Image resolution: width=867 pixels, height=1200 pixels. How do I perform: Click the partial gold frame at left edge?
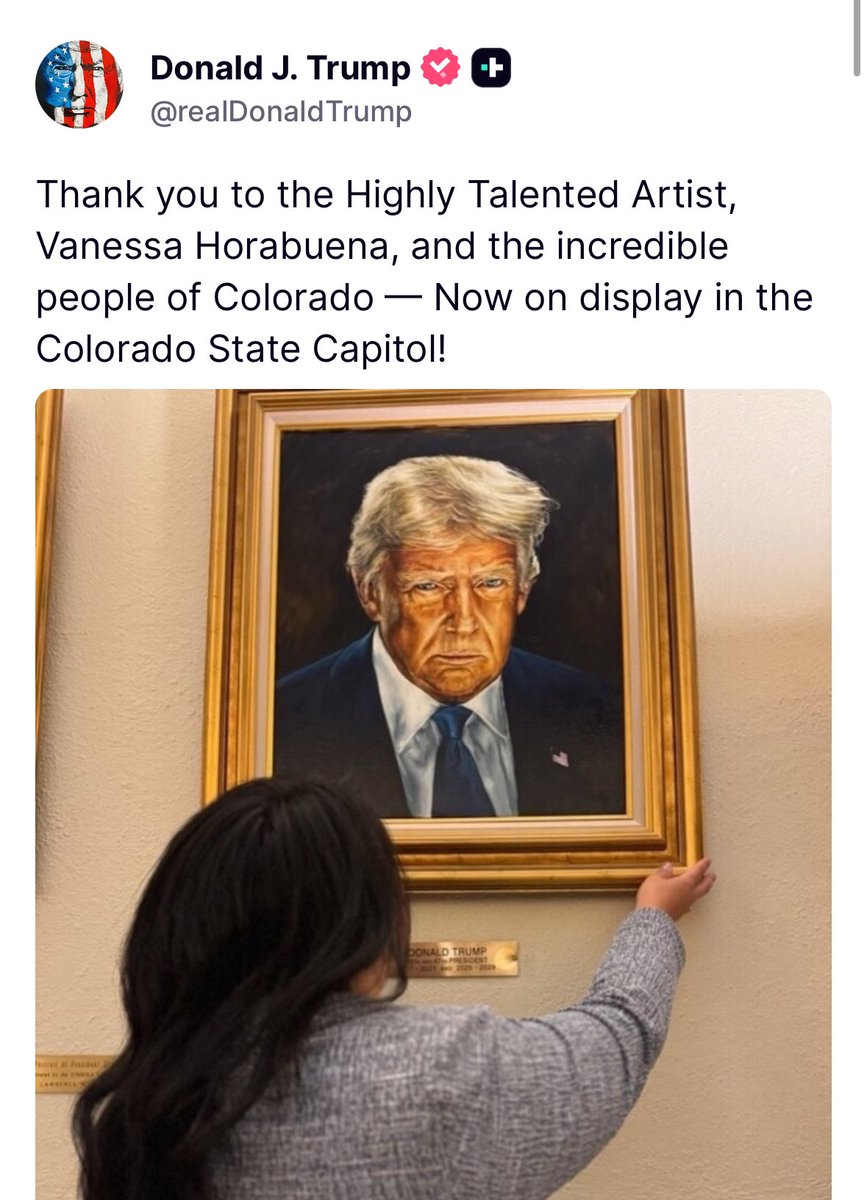tap(46, 560)
